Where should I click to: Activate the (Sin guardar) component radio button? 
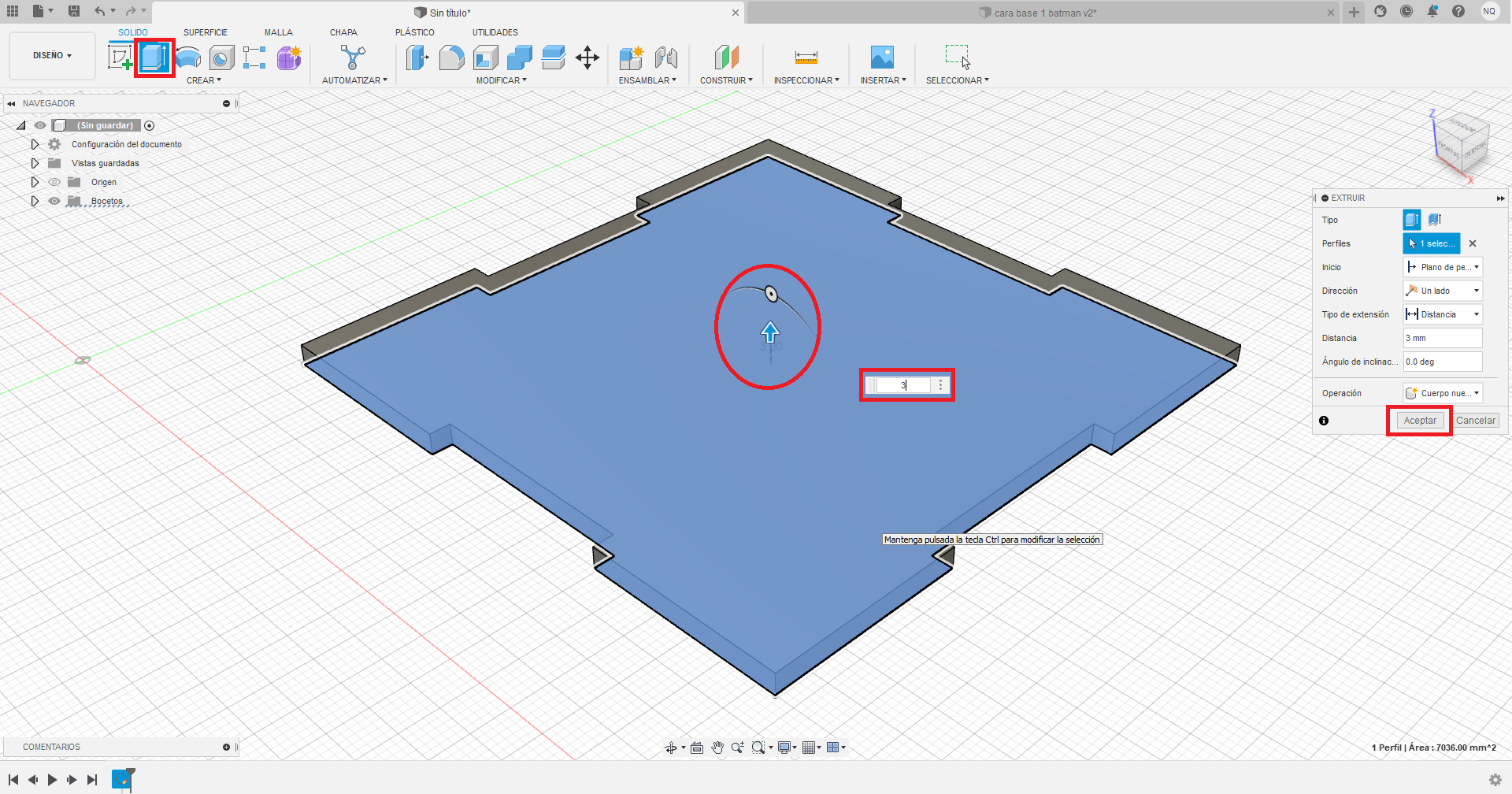coord(150,125)
